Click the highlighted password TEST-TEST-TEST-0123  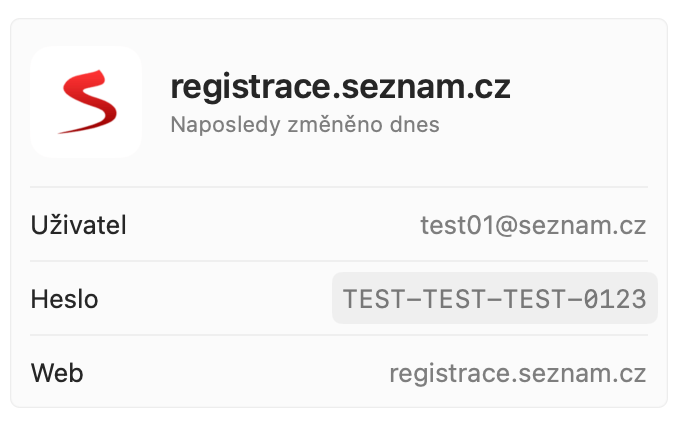tap(494, 299)
